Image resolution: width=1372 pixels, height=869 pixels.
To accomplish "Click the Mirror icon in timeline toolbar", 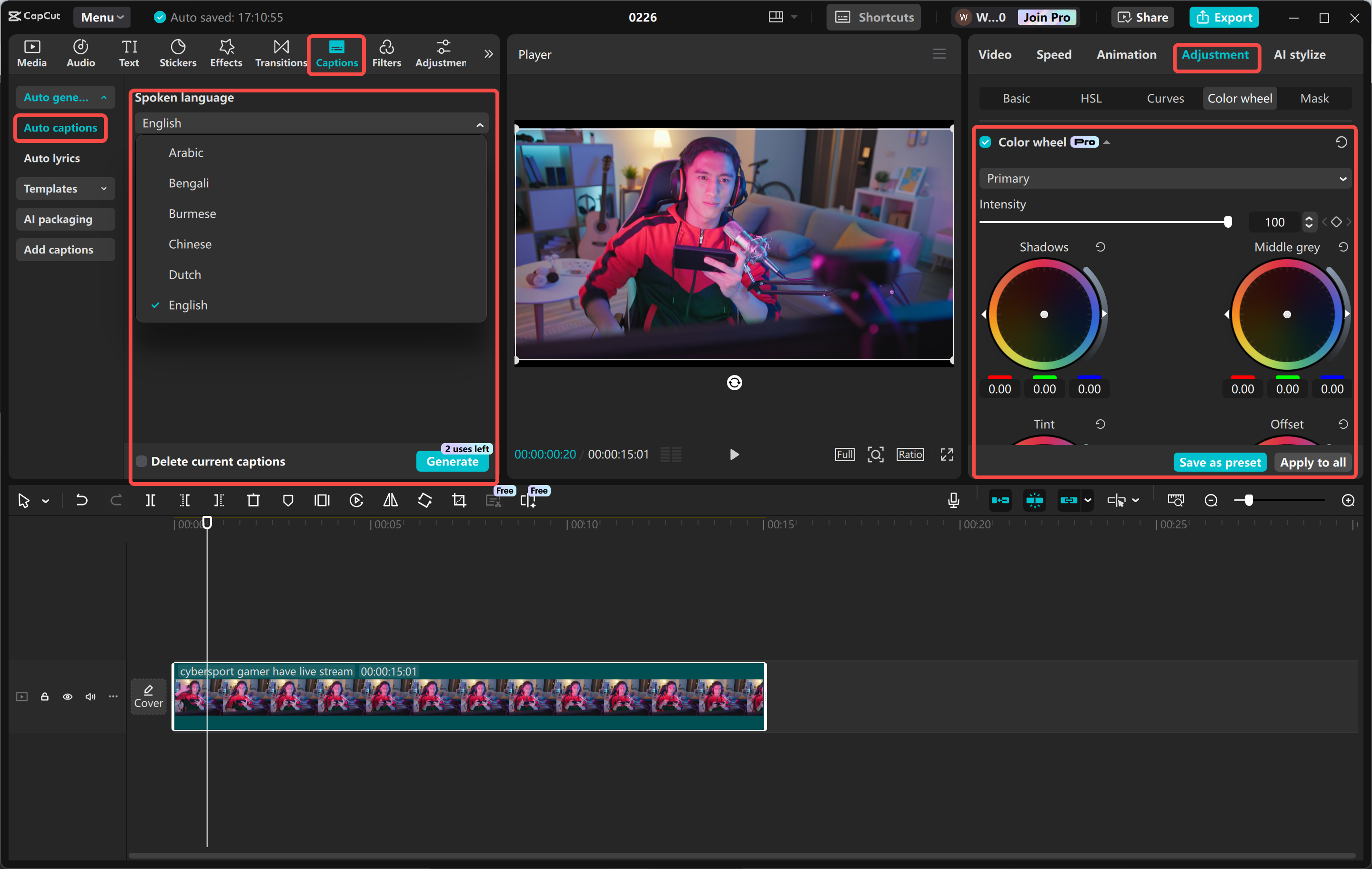I will 390,500.
